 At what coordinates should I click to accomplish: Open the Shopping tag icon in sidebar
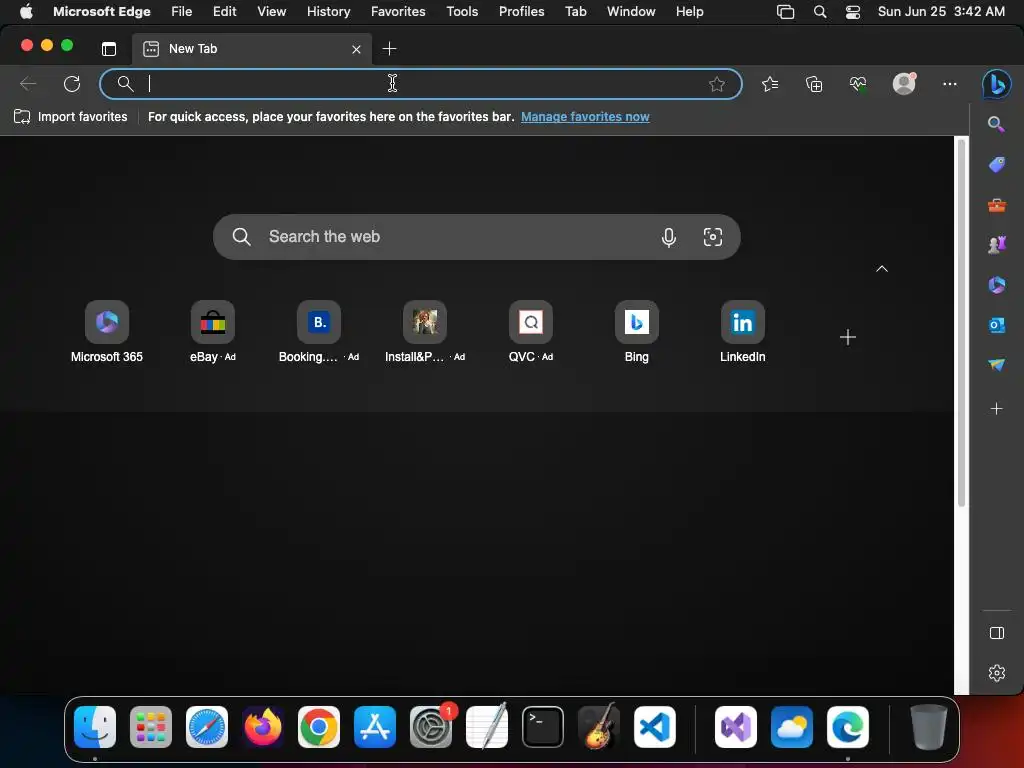997,165
